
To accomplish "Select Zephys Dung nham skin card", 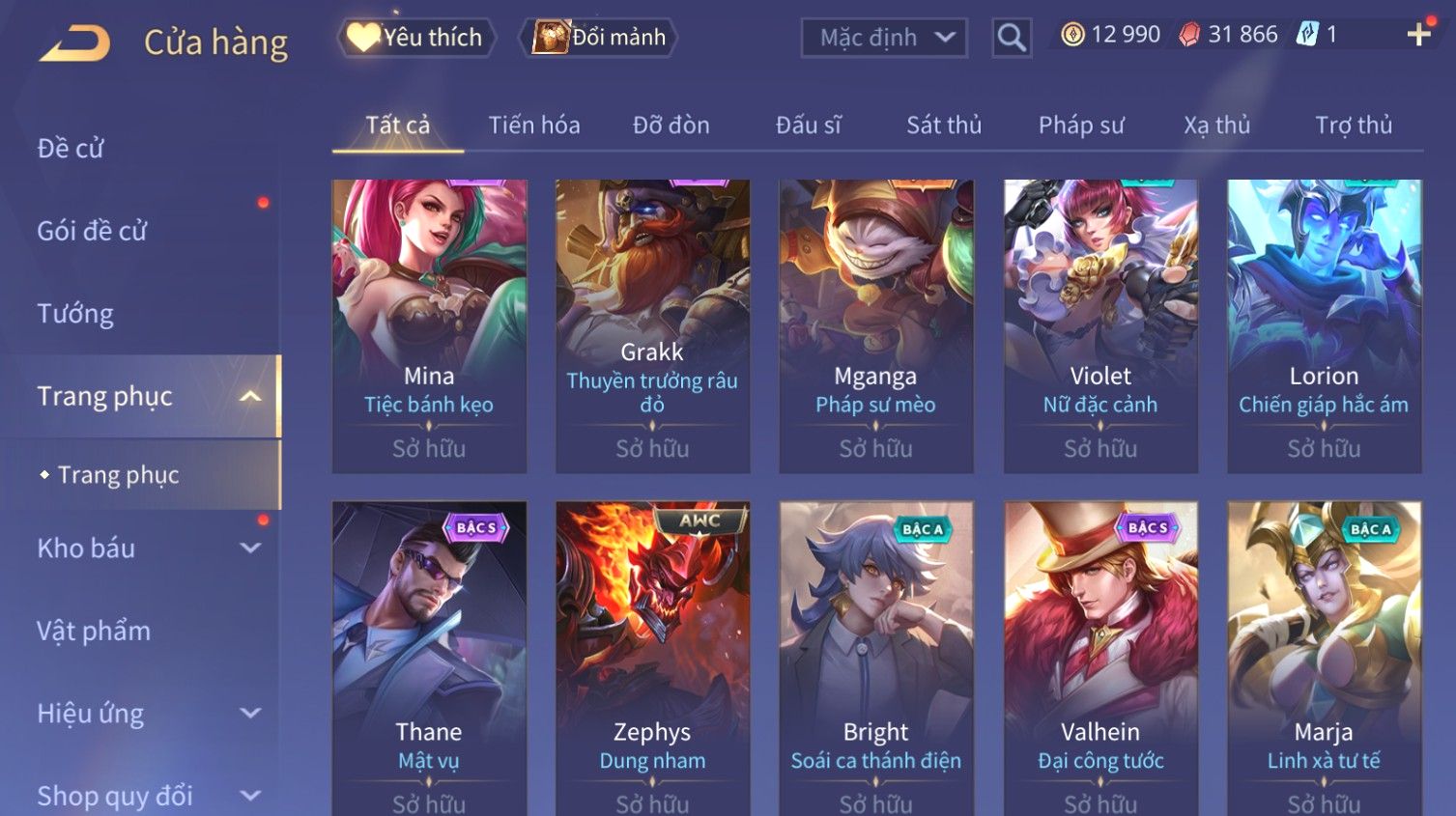I will [x=652, y=659].
